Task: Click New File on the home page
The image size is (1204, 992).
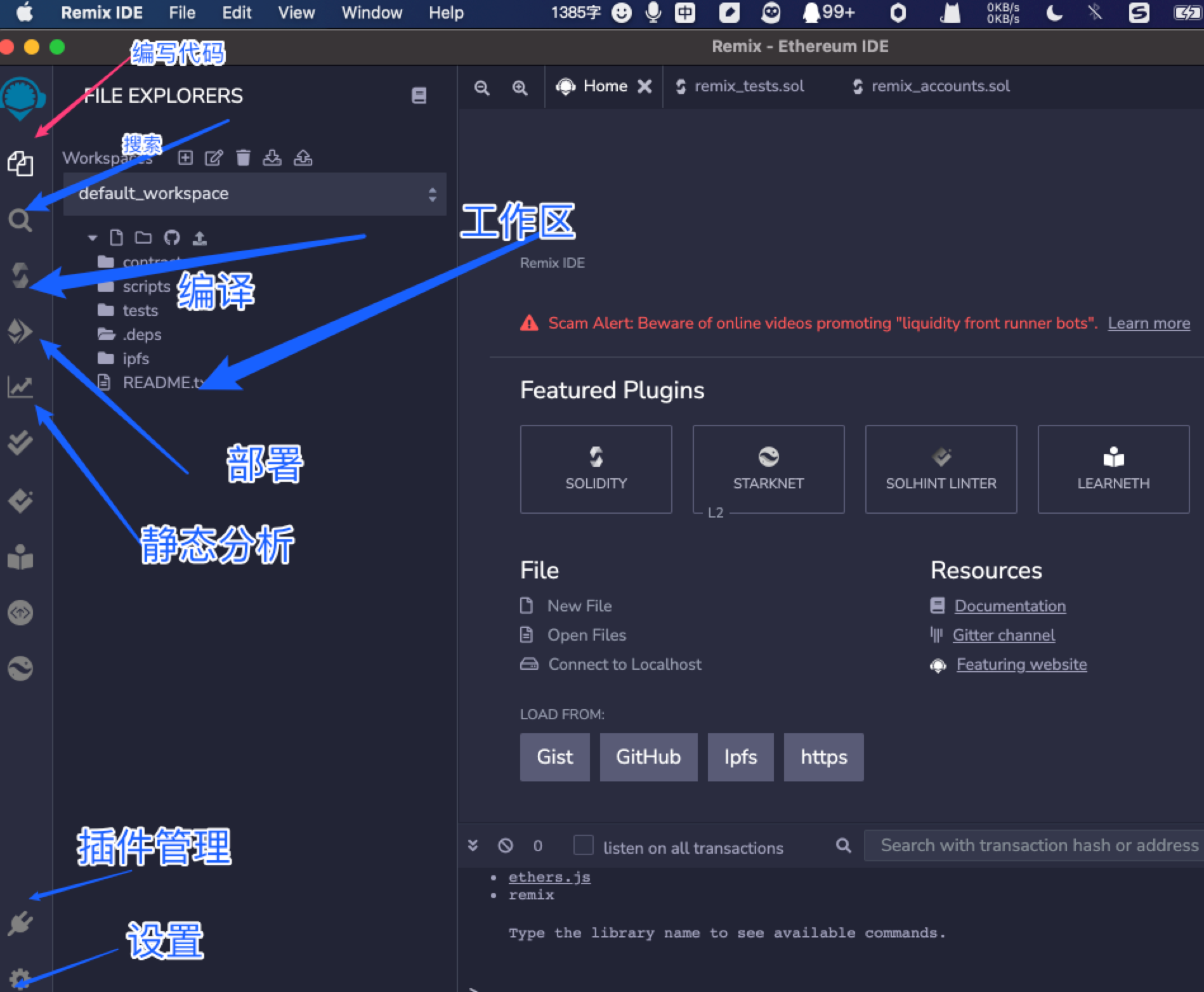Action: click(580, 606)
